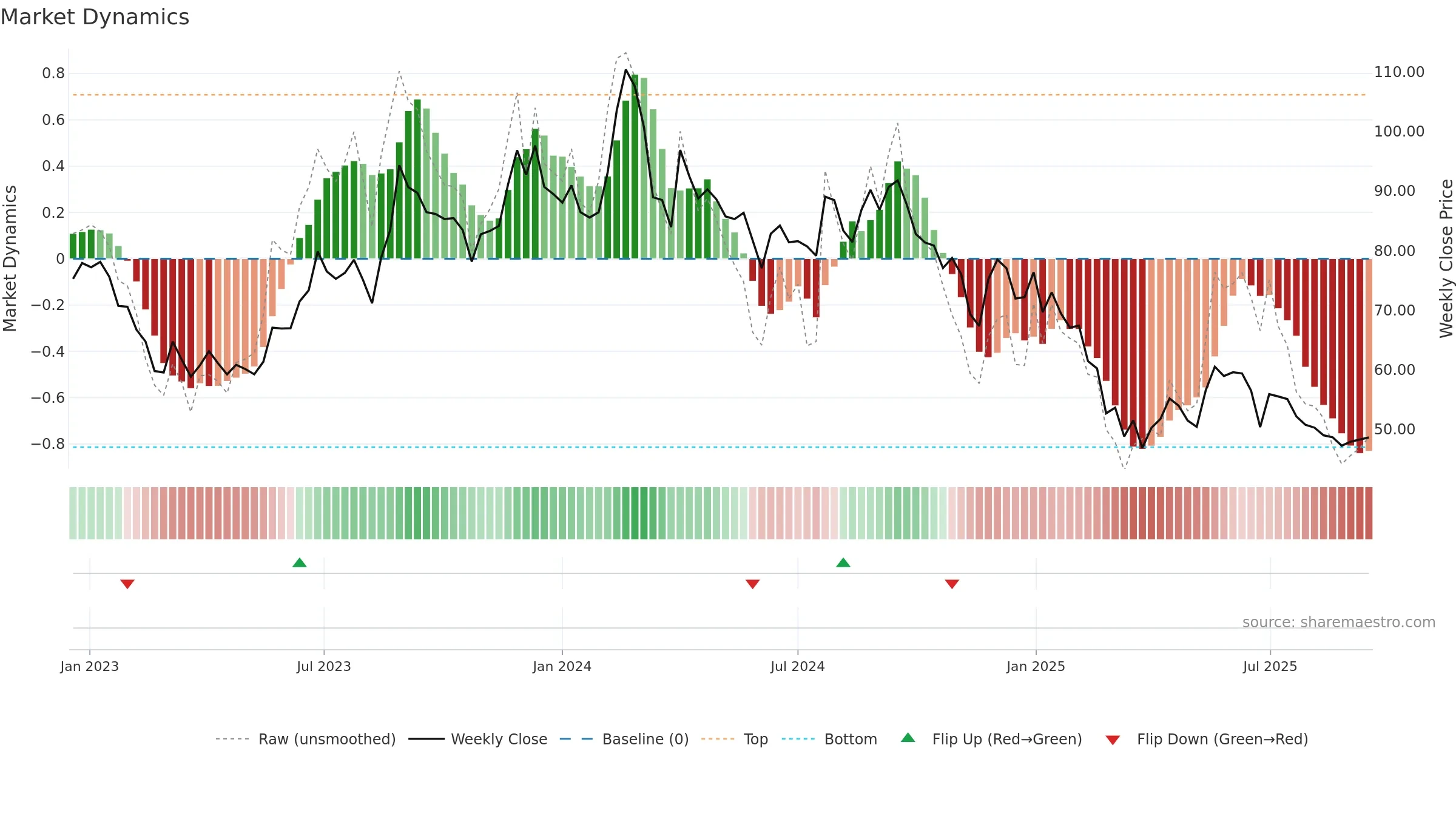
Task: Click the Flip Down (Green→Red) legend label
Action: (1222, 739)
